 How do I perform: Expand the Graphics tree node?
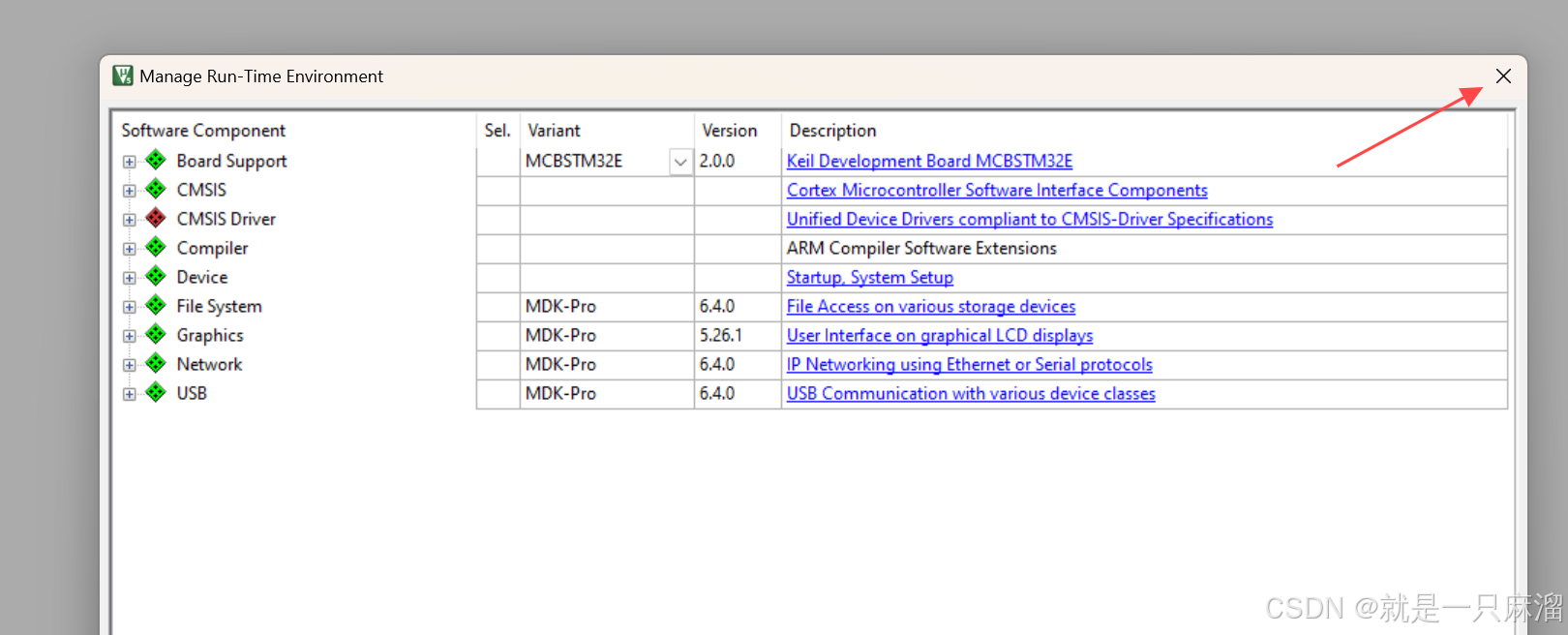pos(129,336)
